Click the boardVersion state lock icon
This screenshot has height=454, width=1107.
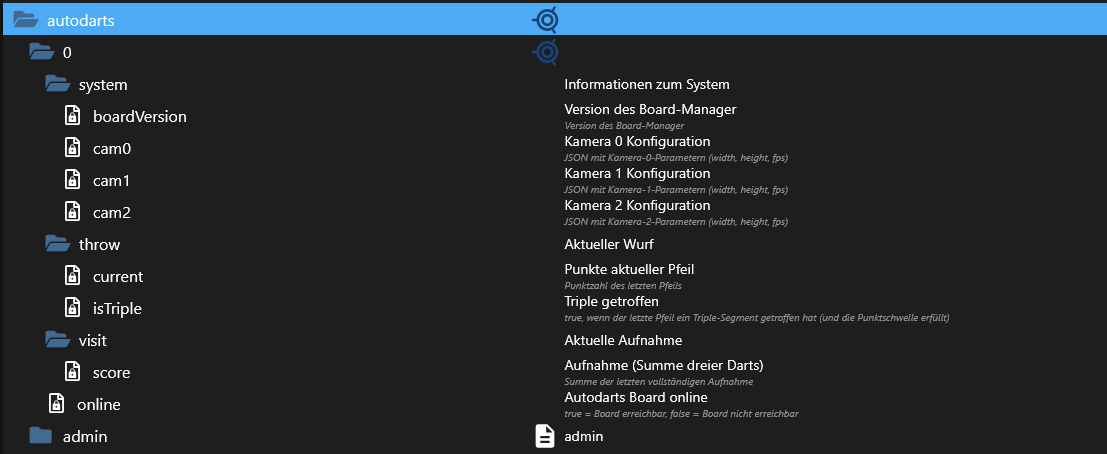pyautogui.click(x=72, y=117)
